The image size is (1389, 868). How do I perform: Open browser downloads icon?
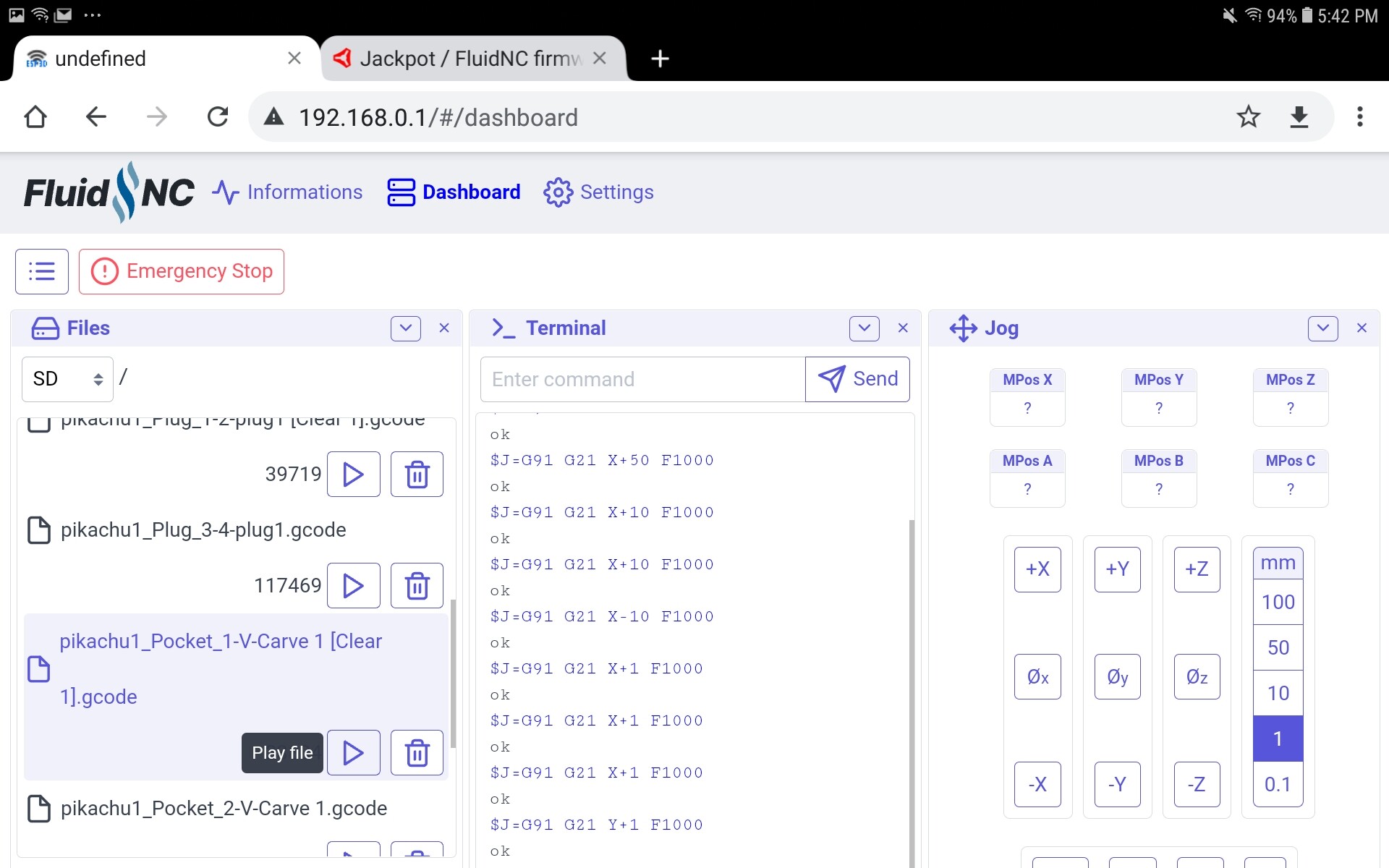[1299, 116]
